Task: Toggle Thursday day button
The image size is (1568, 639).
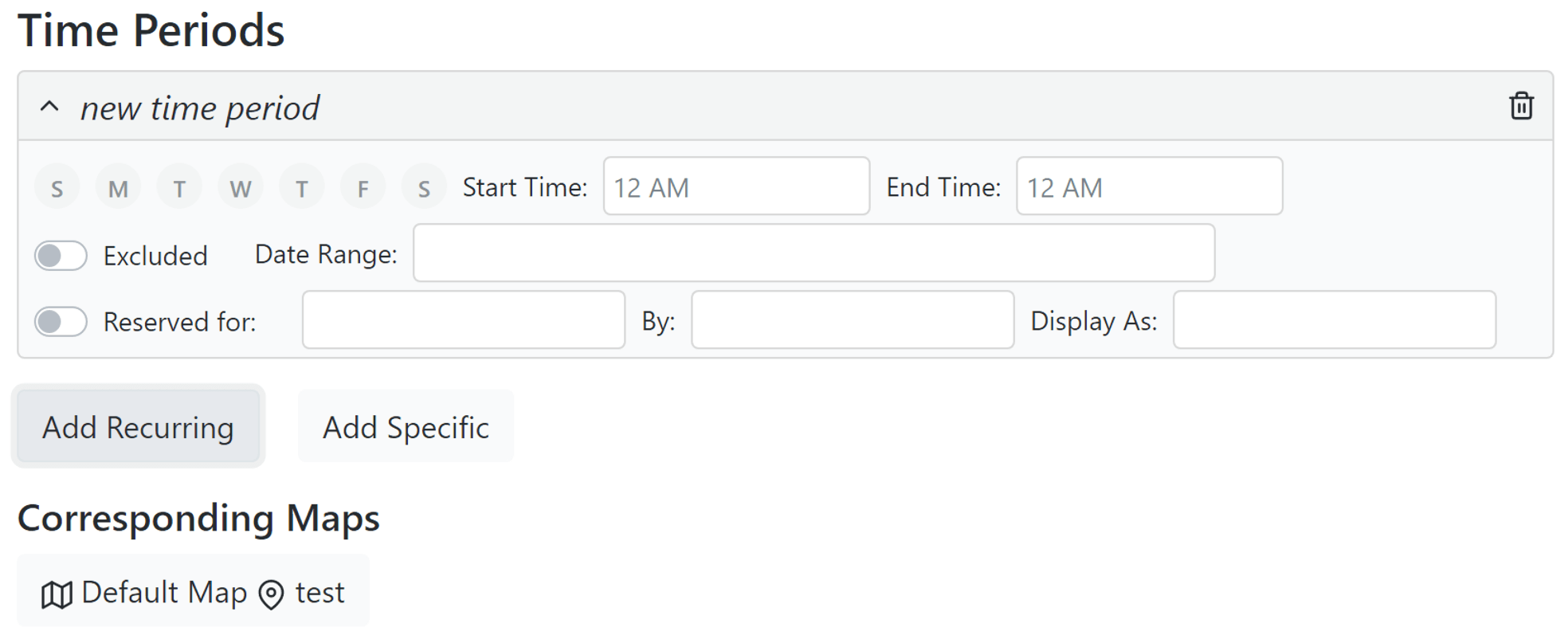Action: pos(302,188)
